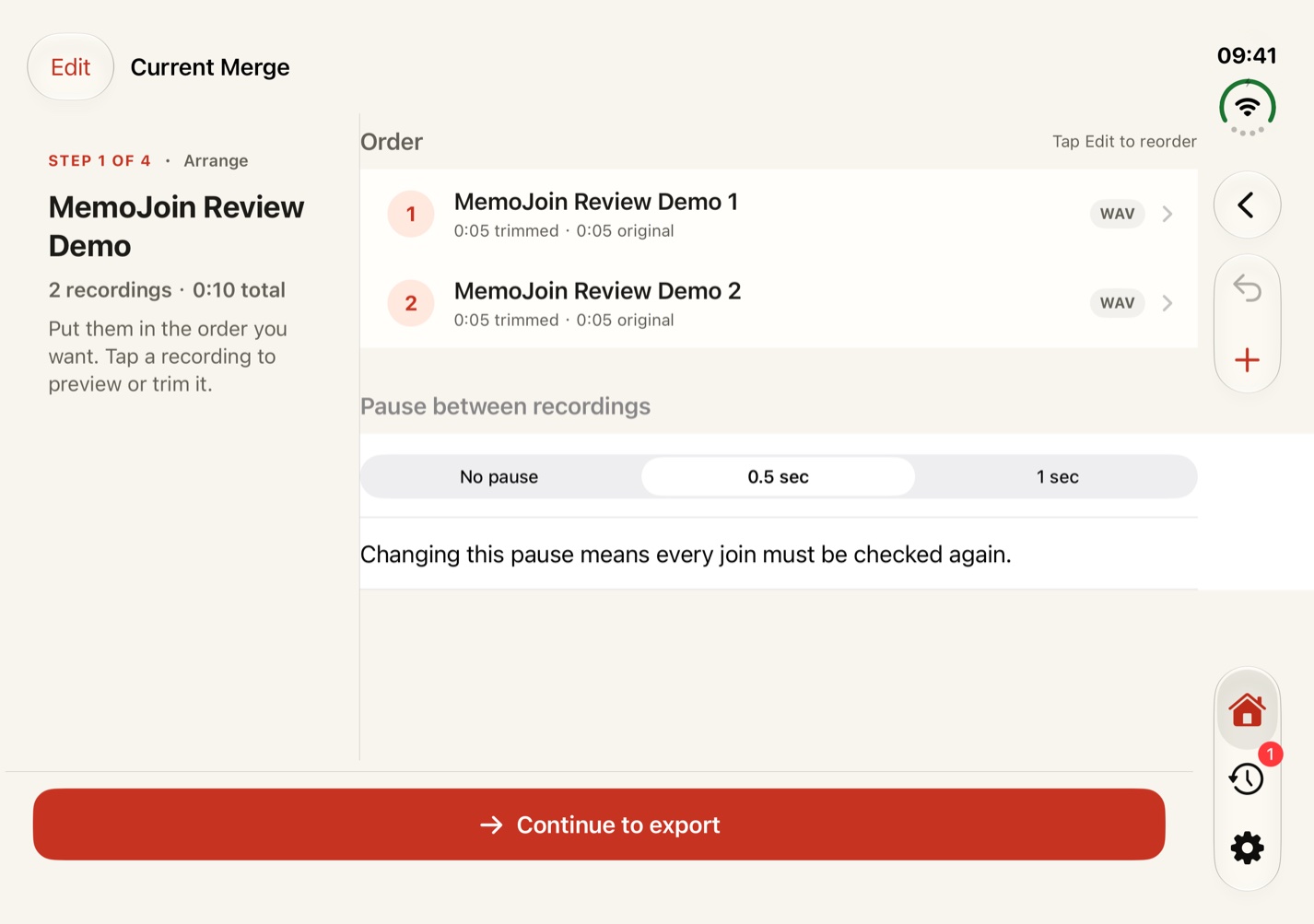Image resolution: width=1314 pixels, height=924 pixels.
Task: Open the MemoJoin Review Demo 1 row
Action: tap(779, 214)
